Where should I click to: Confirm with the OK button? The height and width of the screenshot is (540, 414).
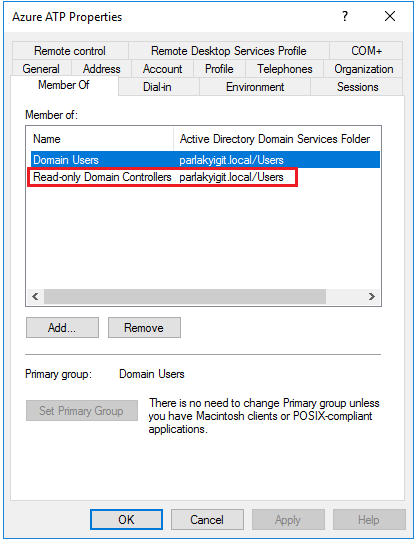(x=126, y=519)
